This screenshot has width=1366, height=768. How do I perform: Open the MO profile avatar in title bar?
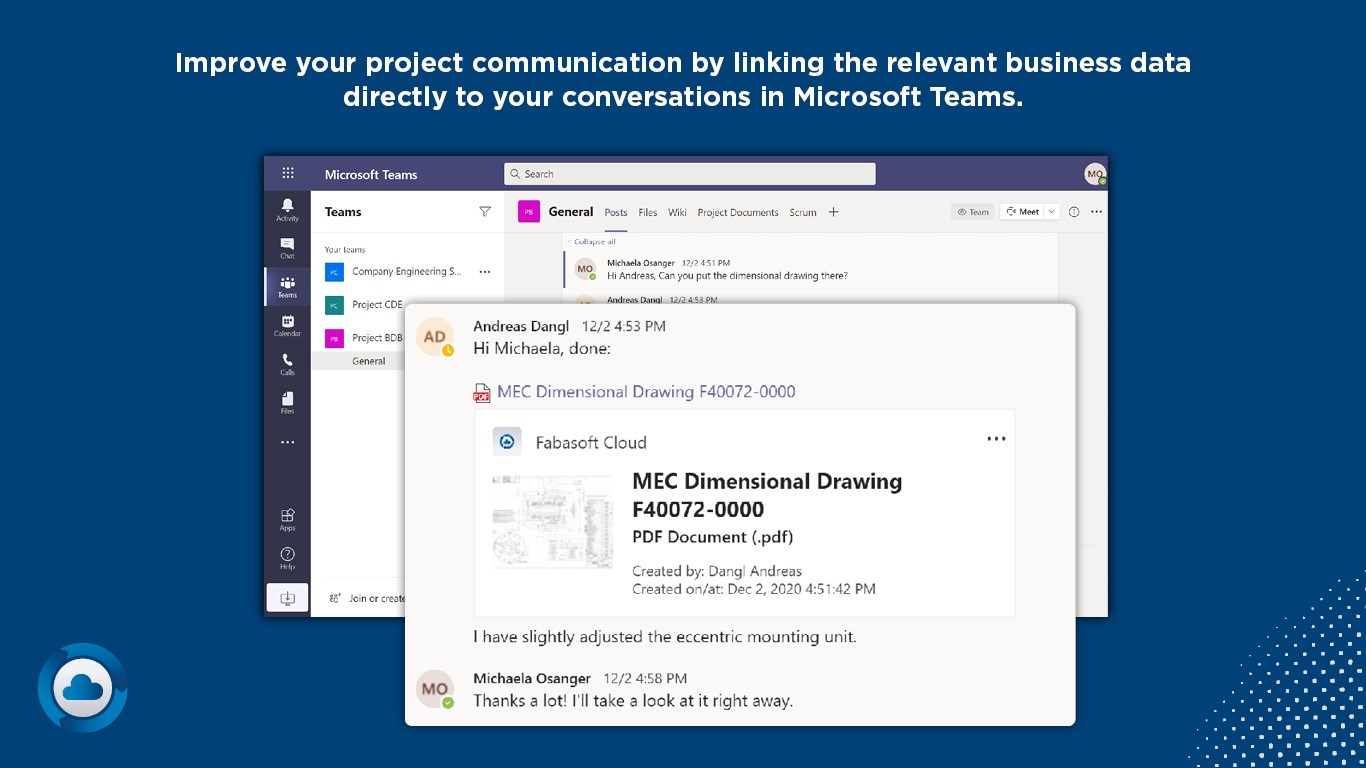coord(1095,174)
